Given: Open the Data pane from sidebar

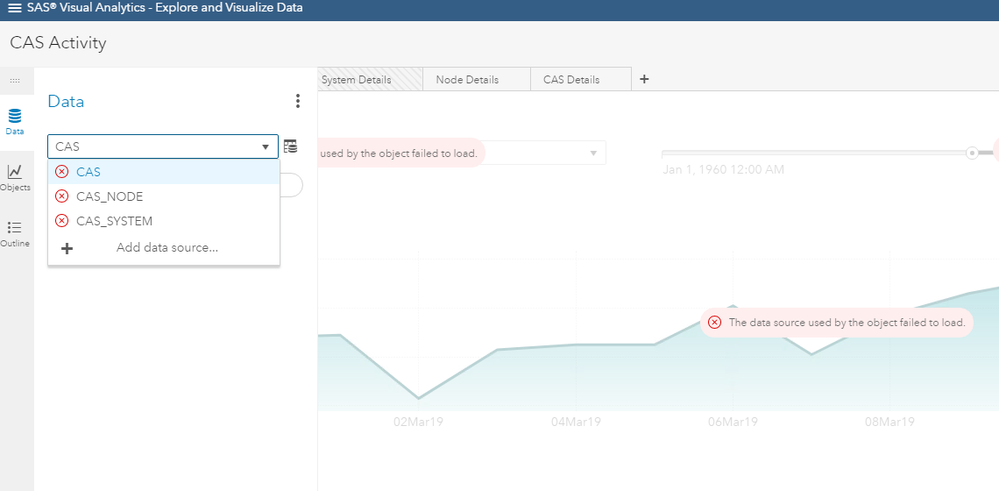Looking at the screenshot, I should click(x=15, y=121).
